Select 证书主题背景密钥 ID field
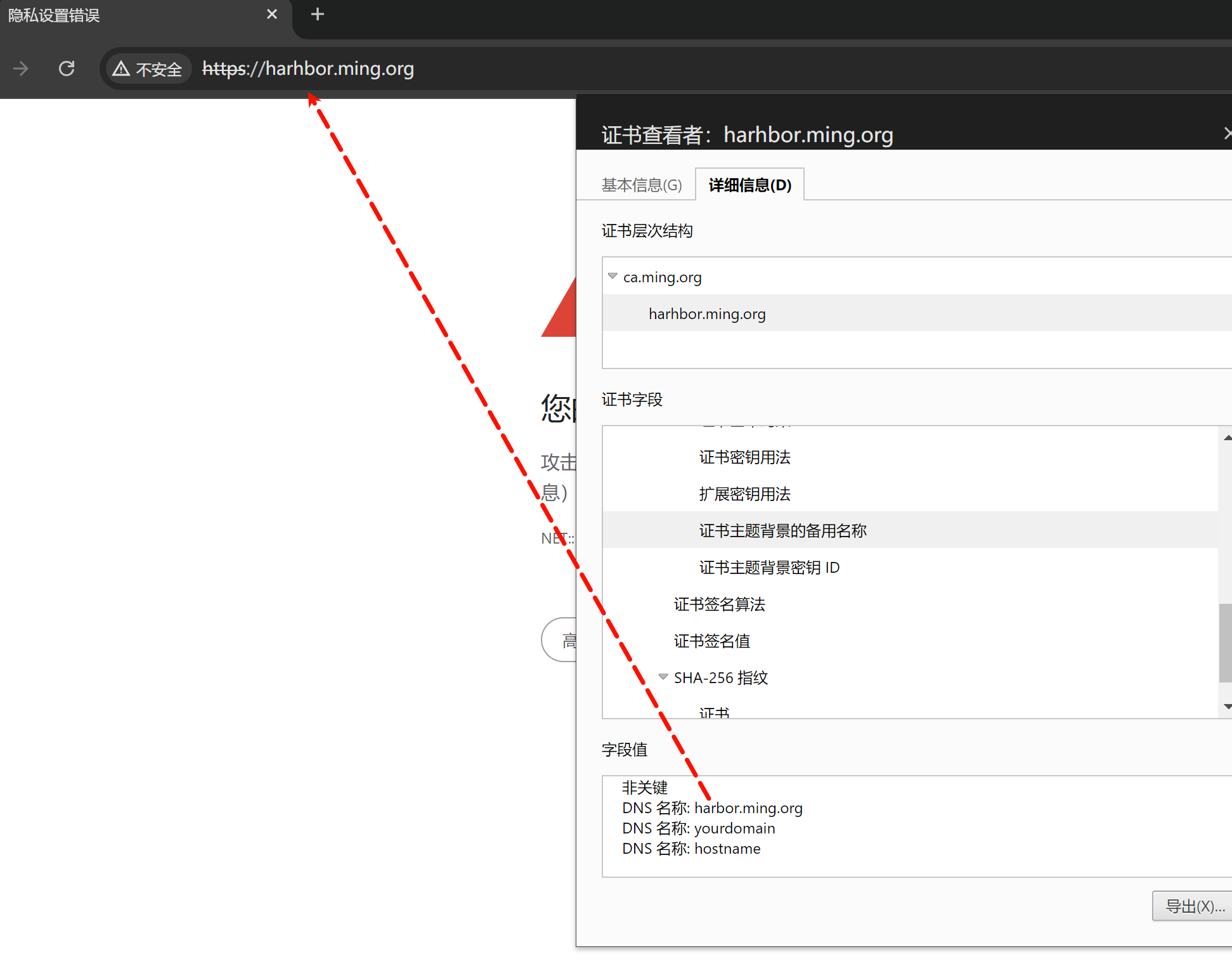 pos(769,568)
